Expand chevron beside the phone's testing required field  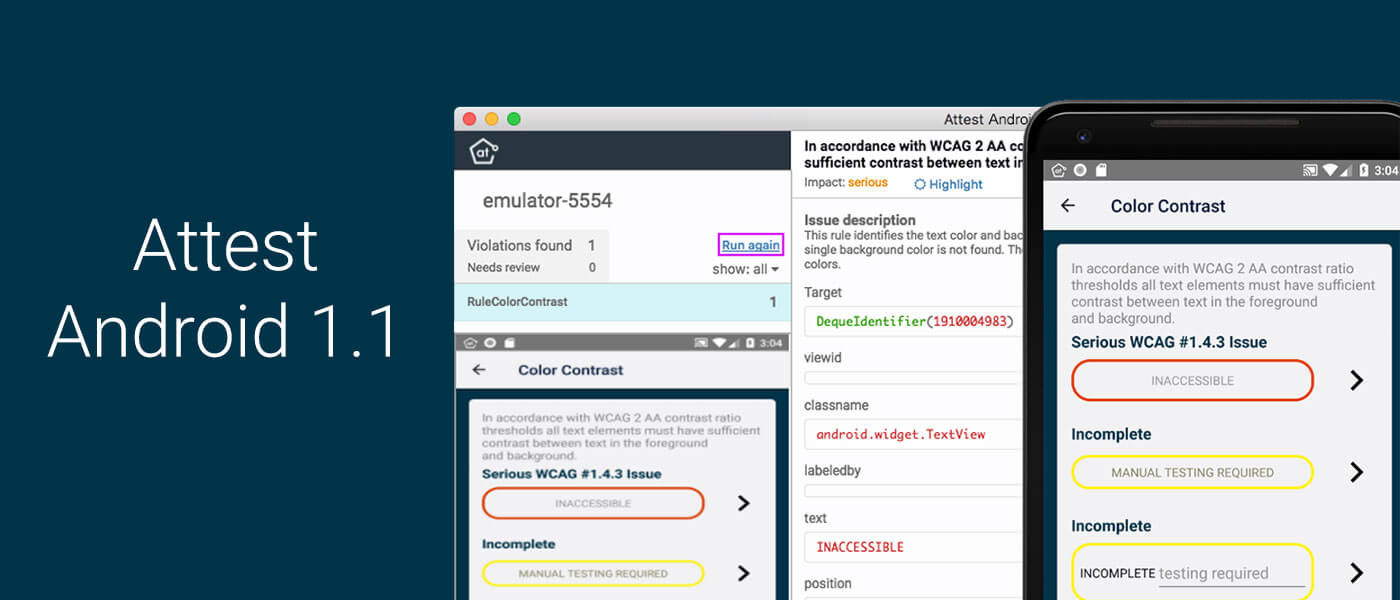click(1356, 572)
